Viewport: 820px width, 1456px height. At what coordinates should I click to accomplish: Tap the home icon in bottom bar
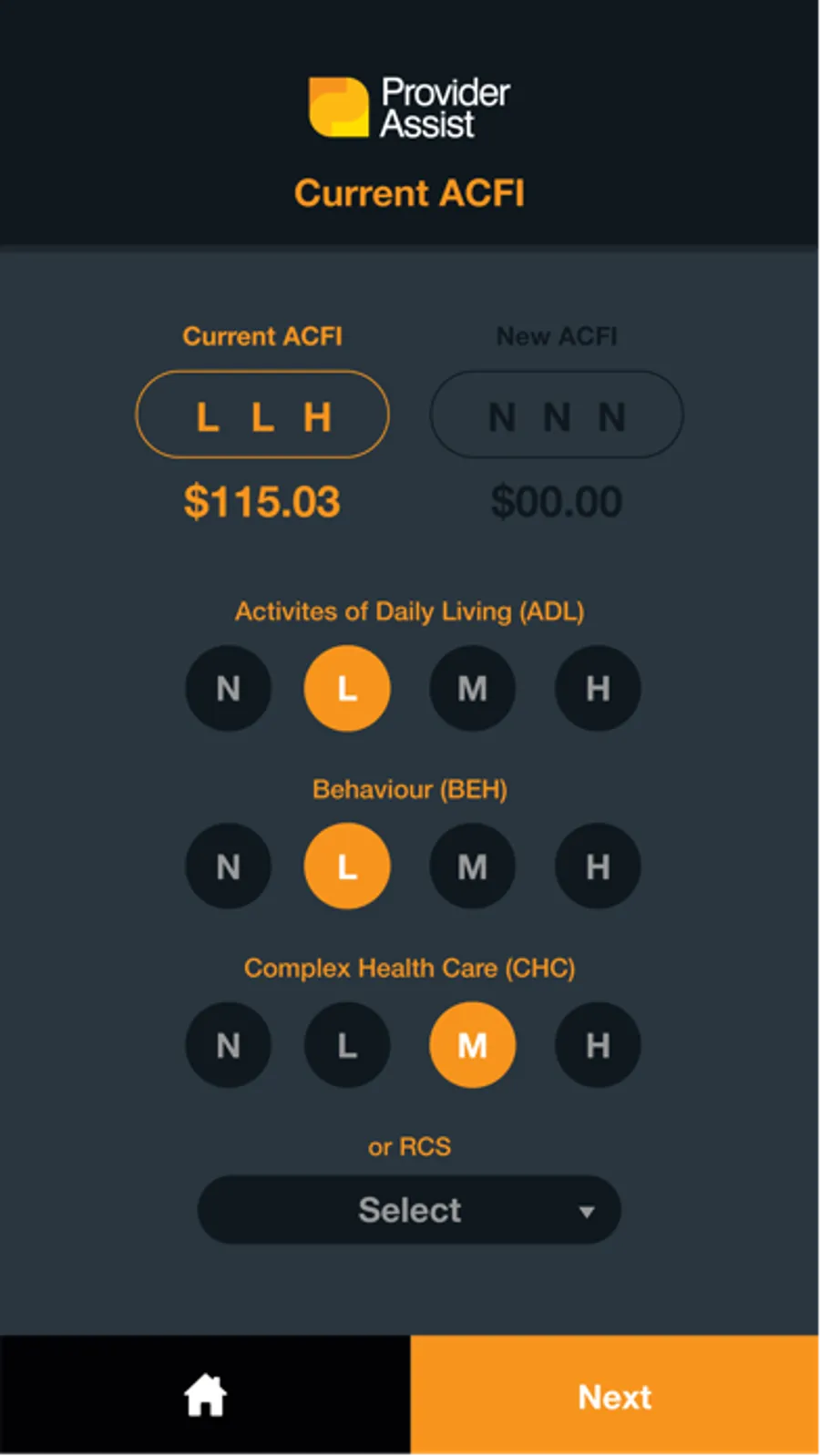pyautogui.click(x=205, y=1395)
